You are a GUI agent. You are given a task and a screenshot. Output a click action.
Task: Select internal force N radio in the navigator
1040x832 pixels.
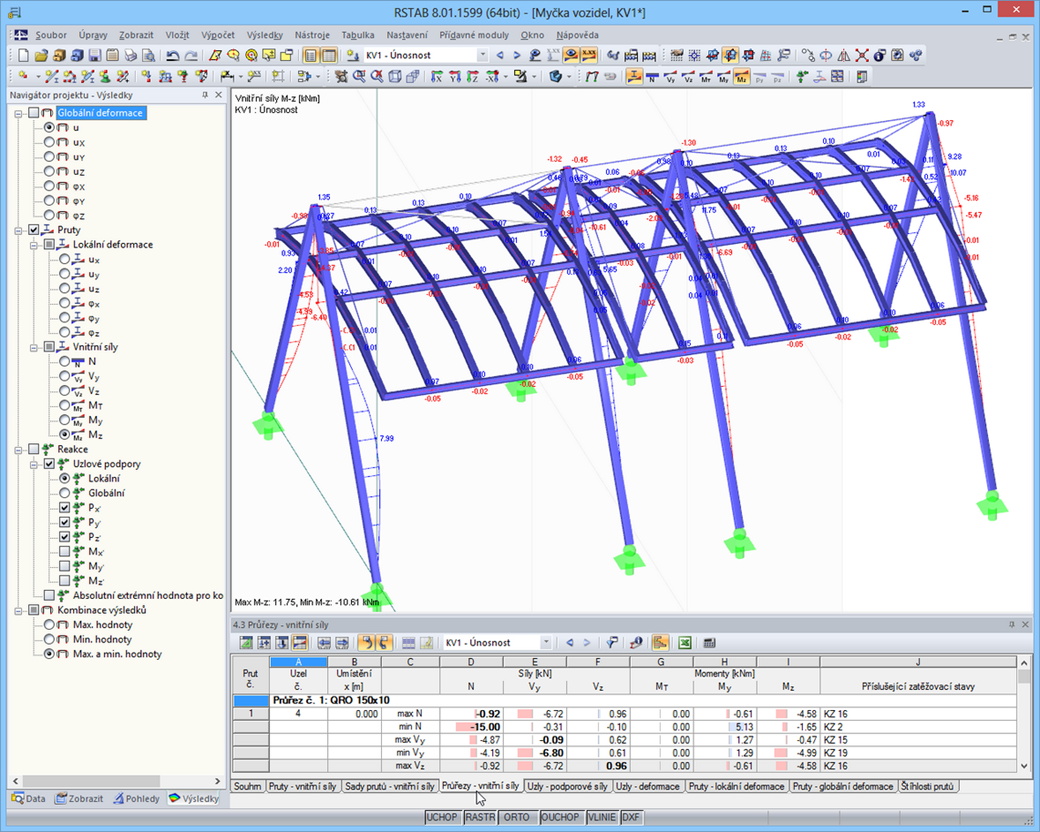(64, 362)
